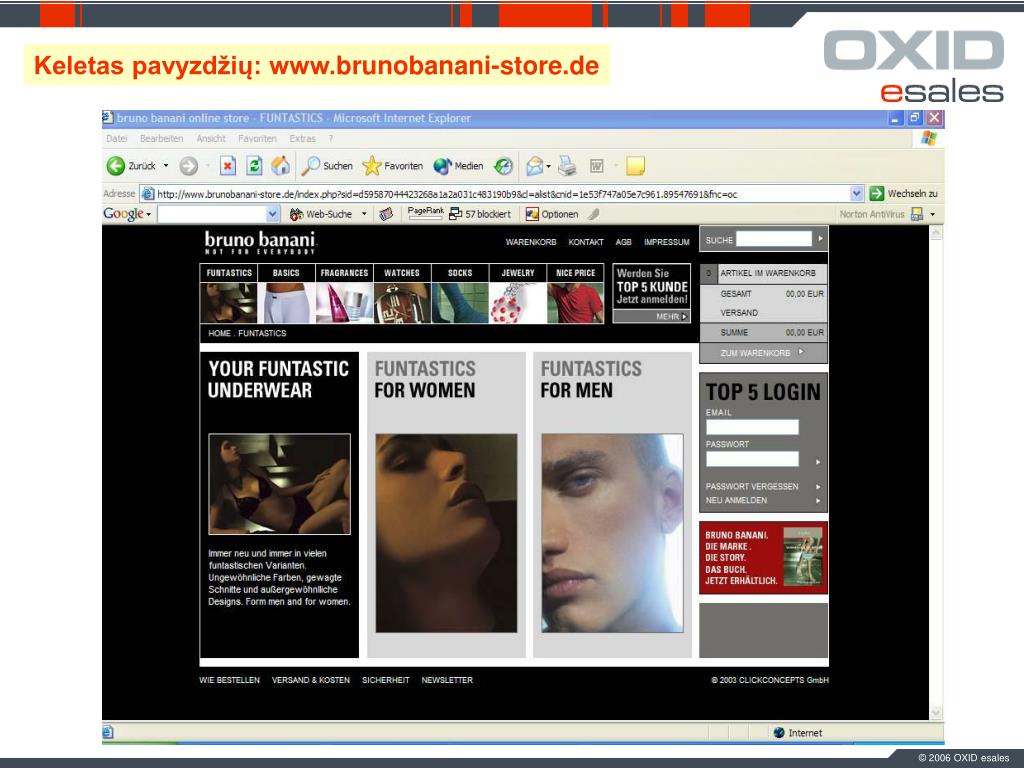Expand Google search box dropdown arrow

point(273,214)
